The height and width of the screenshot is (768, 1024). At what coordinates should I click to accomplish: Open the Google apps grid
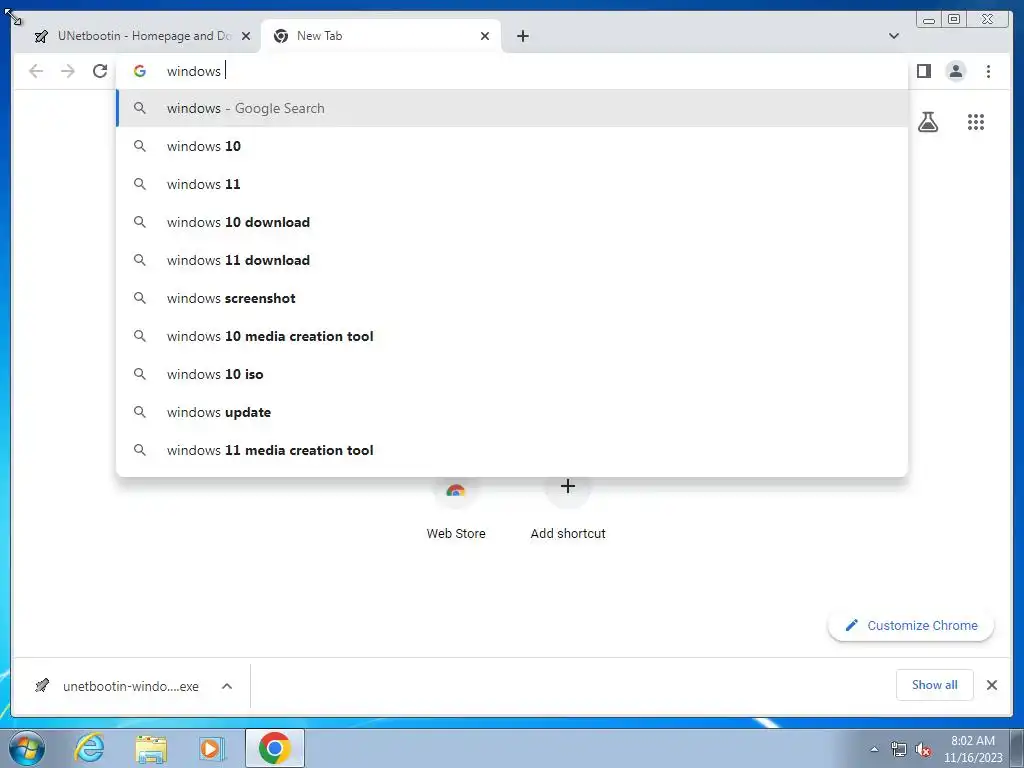976,122
